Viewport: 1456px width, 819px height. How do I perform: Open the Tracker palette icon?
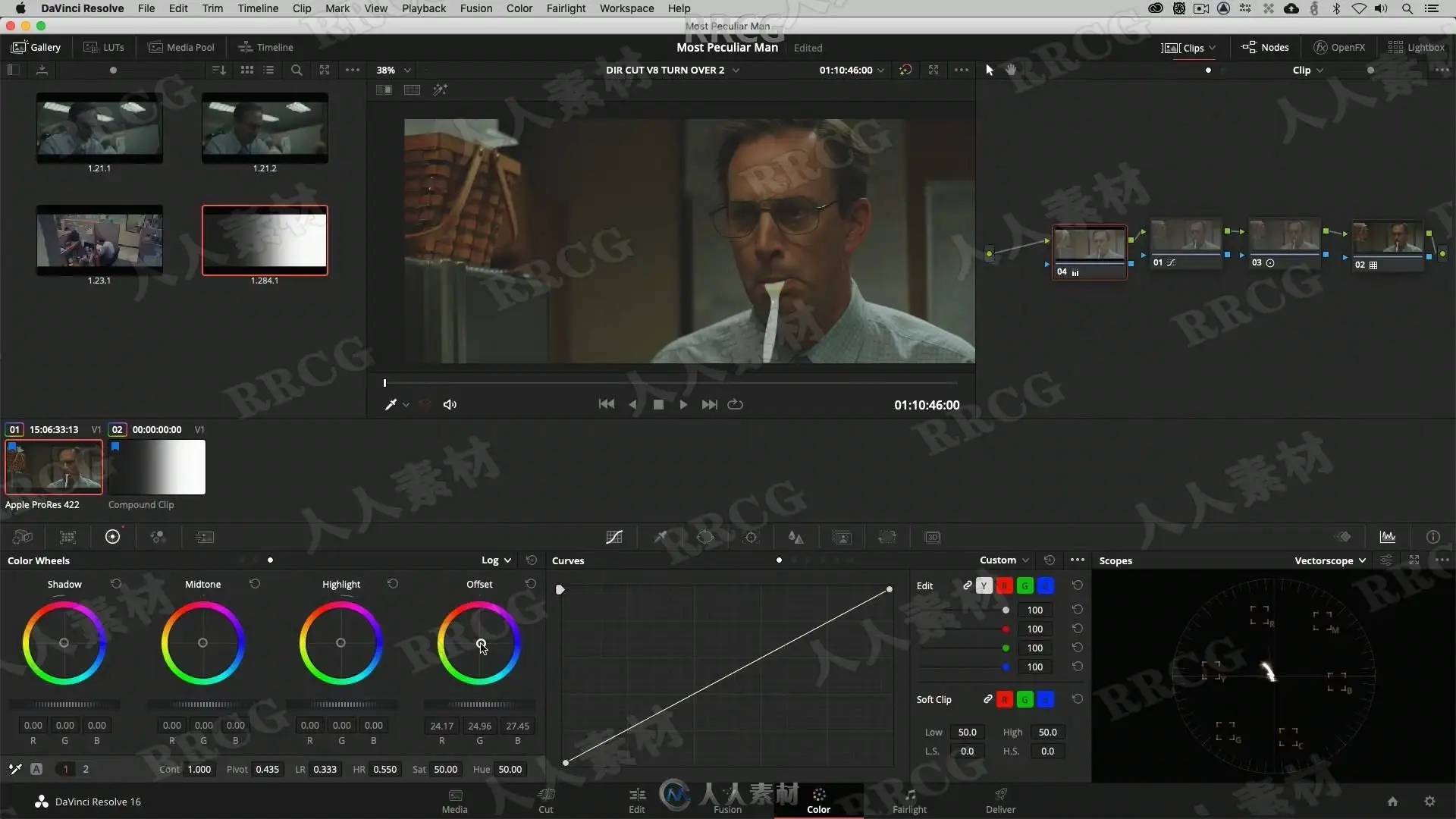coord(751,537)
